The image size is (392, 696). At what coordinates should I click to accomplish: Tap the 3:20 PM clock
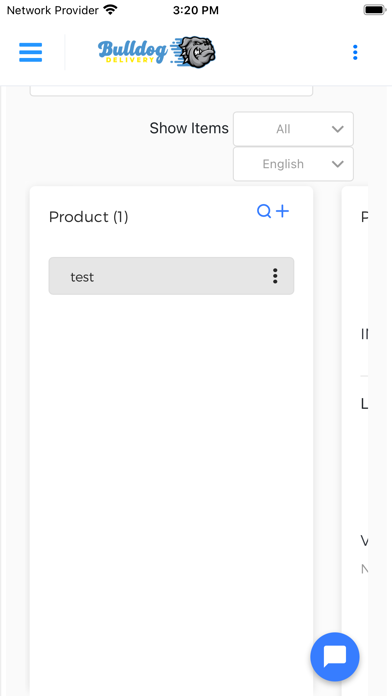(x=196, y=10)
